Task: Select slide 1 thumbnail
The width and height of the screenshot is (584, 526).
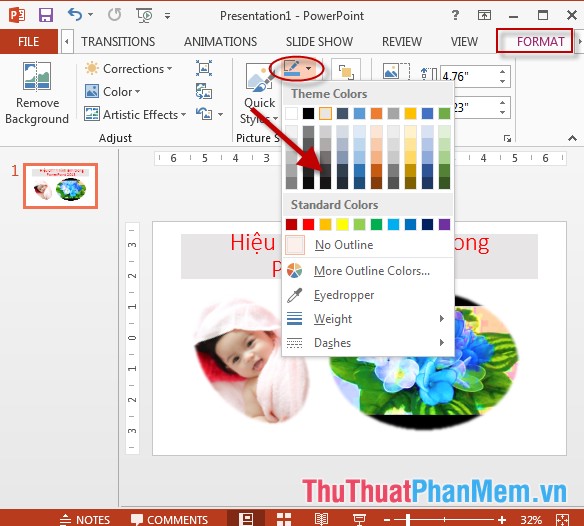Action: click(x=60, y=186)
